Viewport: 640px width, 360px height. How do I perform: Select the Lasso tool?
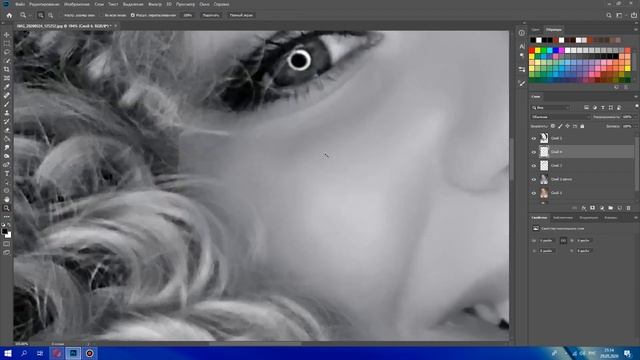7,52
